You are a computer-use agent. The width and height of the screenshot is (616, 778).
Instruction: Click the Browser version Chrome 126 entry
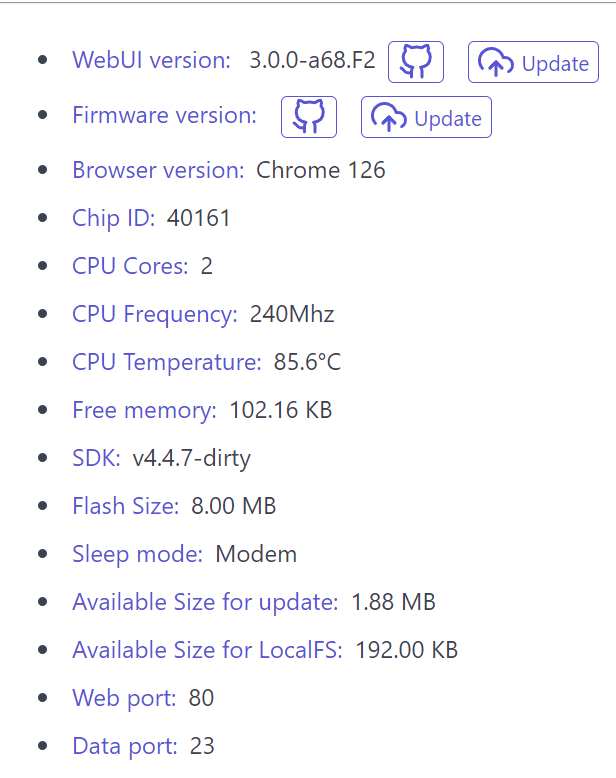pyautogui.click(x=229, y=170)
